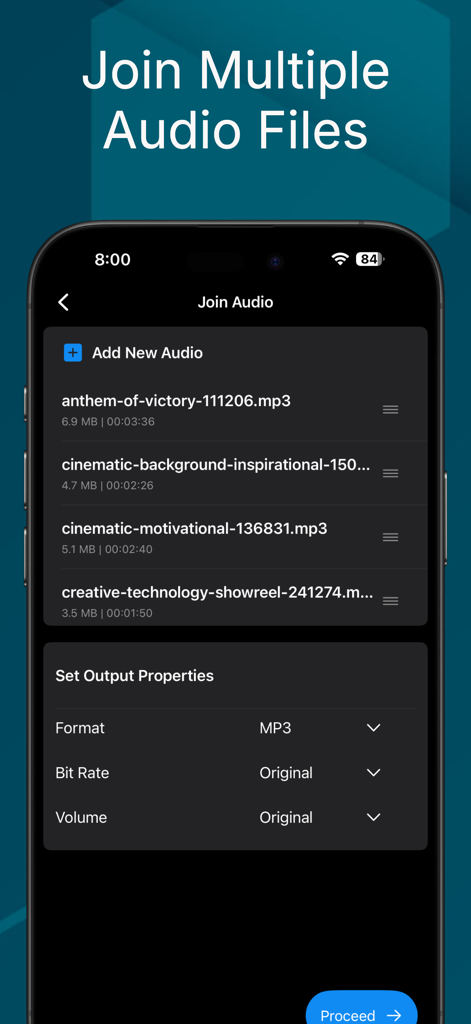Image resolution: width=471 pixels, height=1024 pixels.
Task: Select anthem-of-victory-111206.mp3 file name
Action: 176,401
